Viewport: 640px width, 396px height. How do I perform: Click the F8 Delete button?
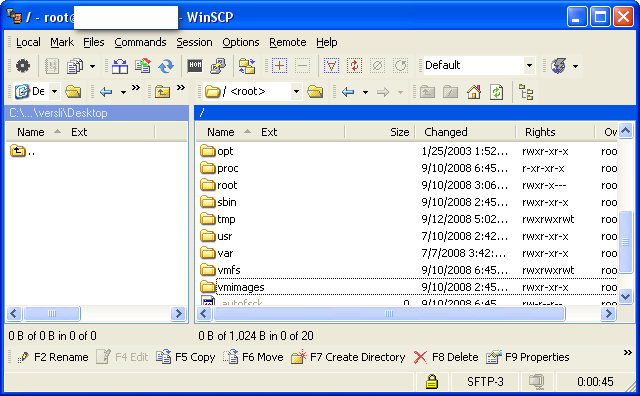(446, 357)
